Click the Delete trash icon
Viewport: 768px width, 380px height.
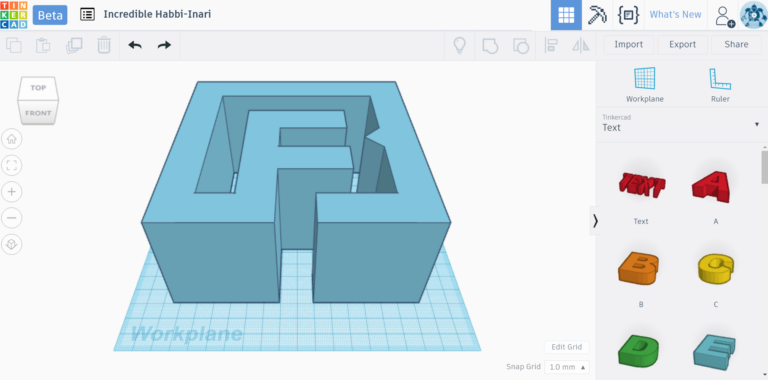[104, 45]
